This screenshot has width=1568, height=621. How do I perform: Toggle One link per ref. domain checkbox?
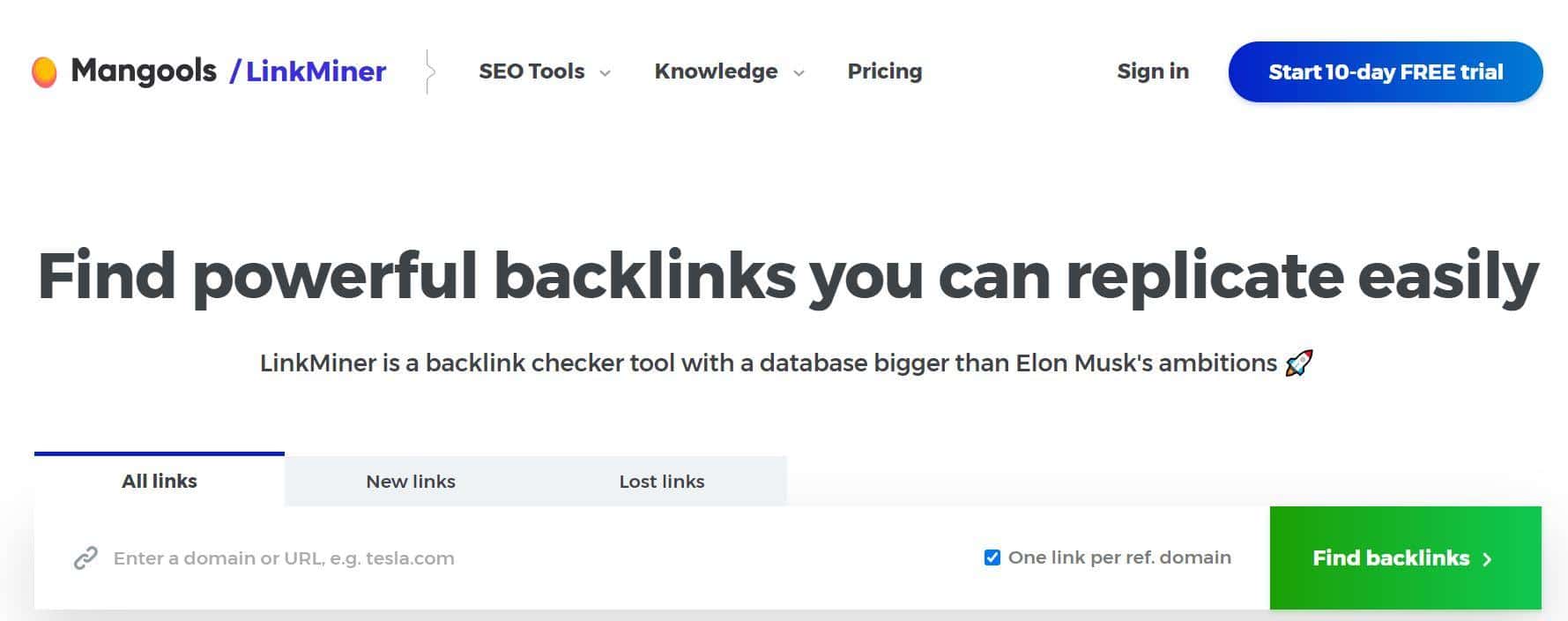tap(992, 557)
